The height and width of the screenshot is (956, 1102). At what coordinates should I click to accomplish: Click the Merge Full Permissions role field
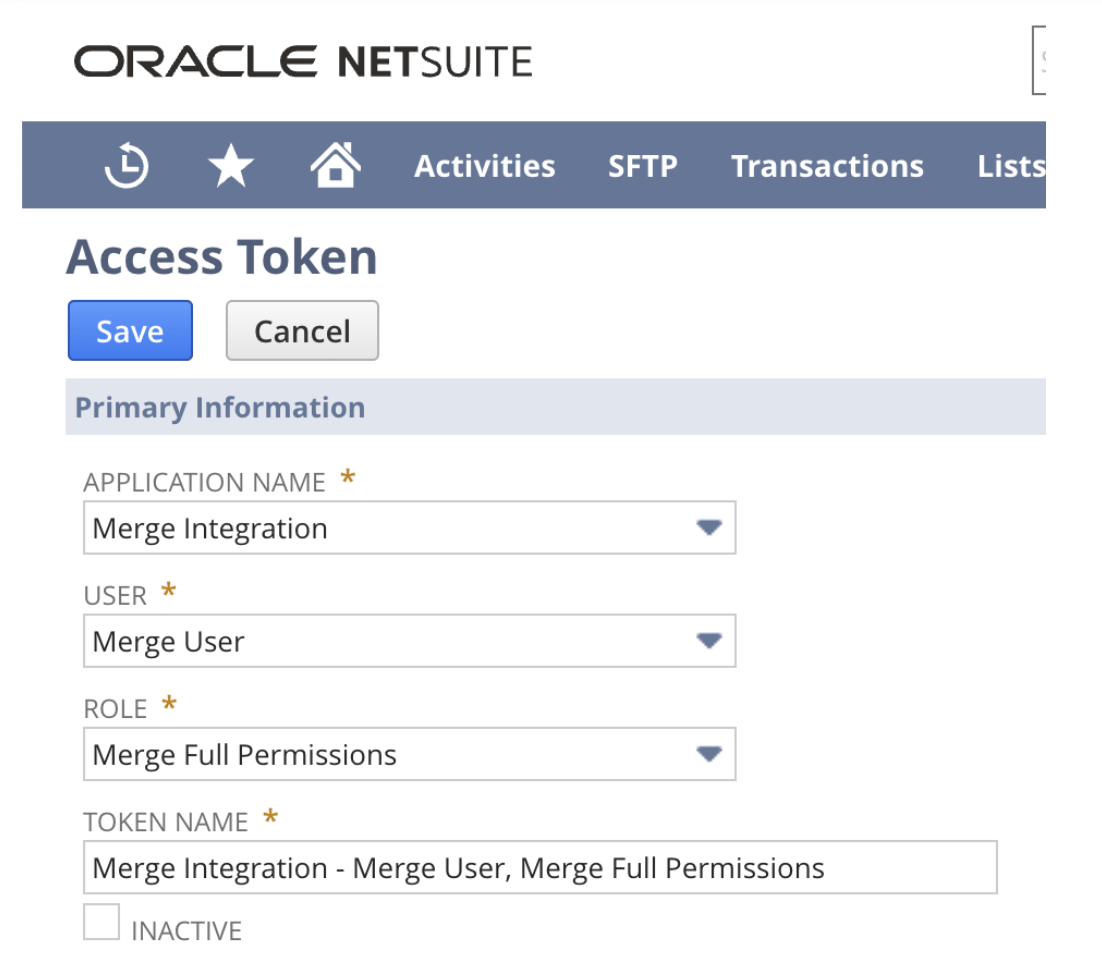point(409,754)
